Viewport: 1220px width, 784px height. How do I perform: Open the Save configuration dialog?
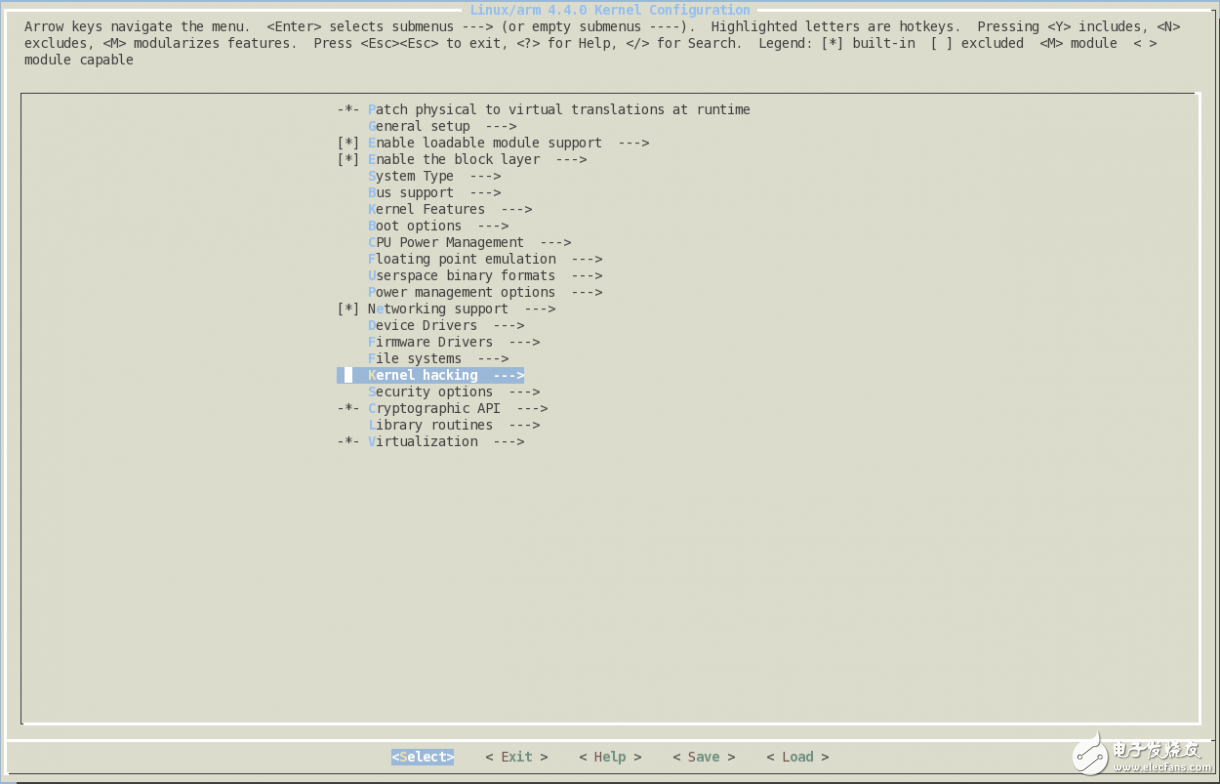click(703, 757)
